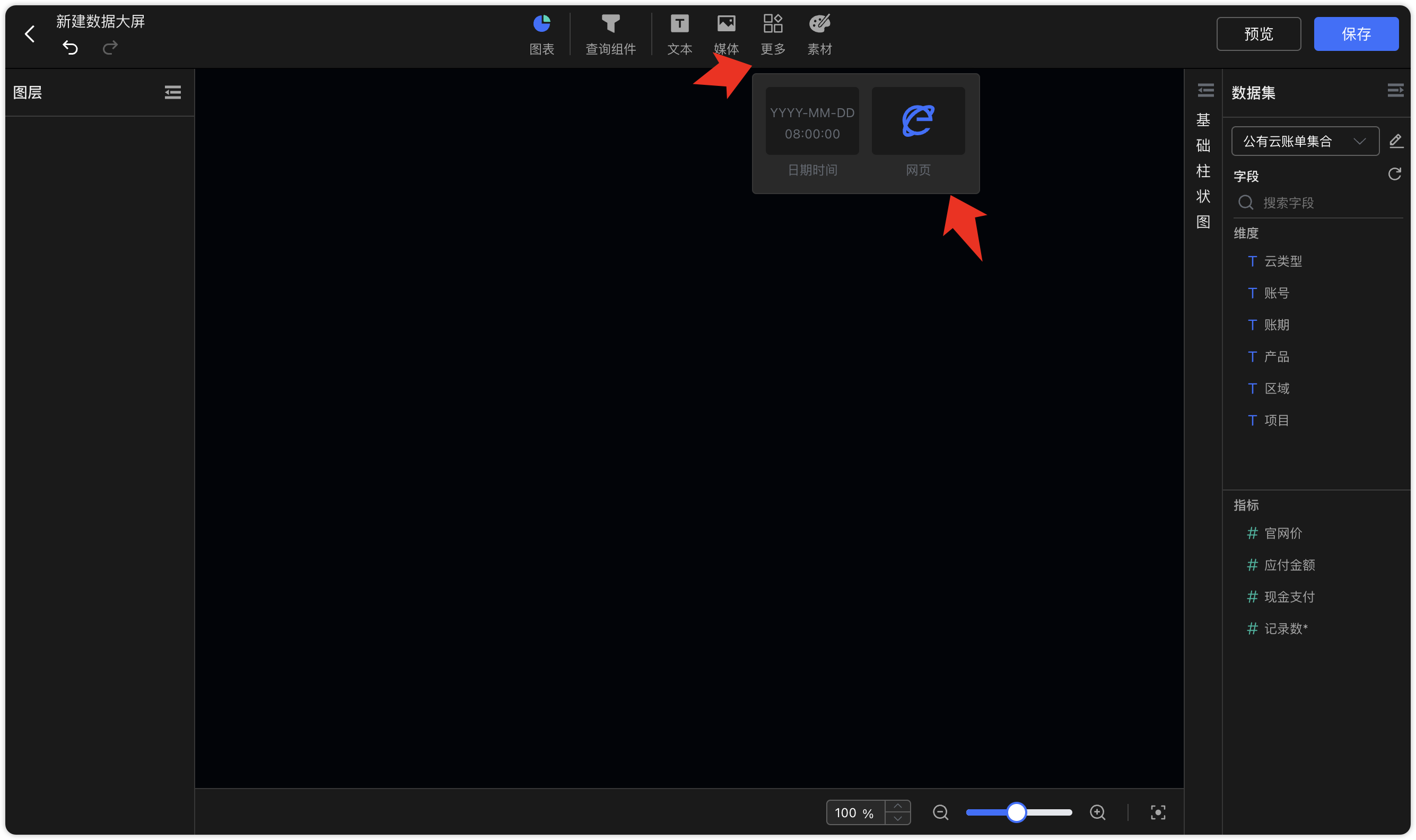Redo the last action
1416x840 pixels.
(110, 48)
